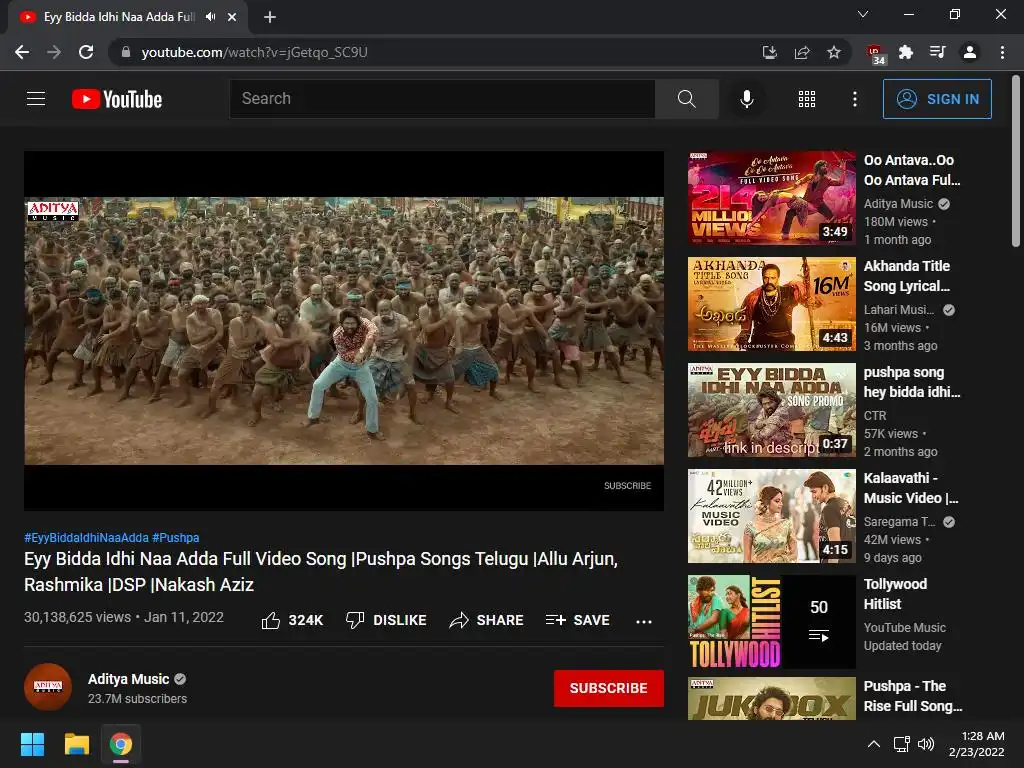Viewport: 1024px width, 768px height.
Task: Open Chrome profile avatar icon
Action: (x=970, y=52)
